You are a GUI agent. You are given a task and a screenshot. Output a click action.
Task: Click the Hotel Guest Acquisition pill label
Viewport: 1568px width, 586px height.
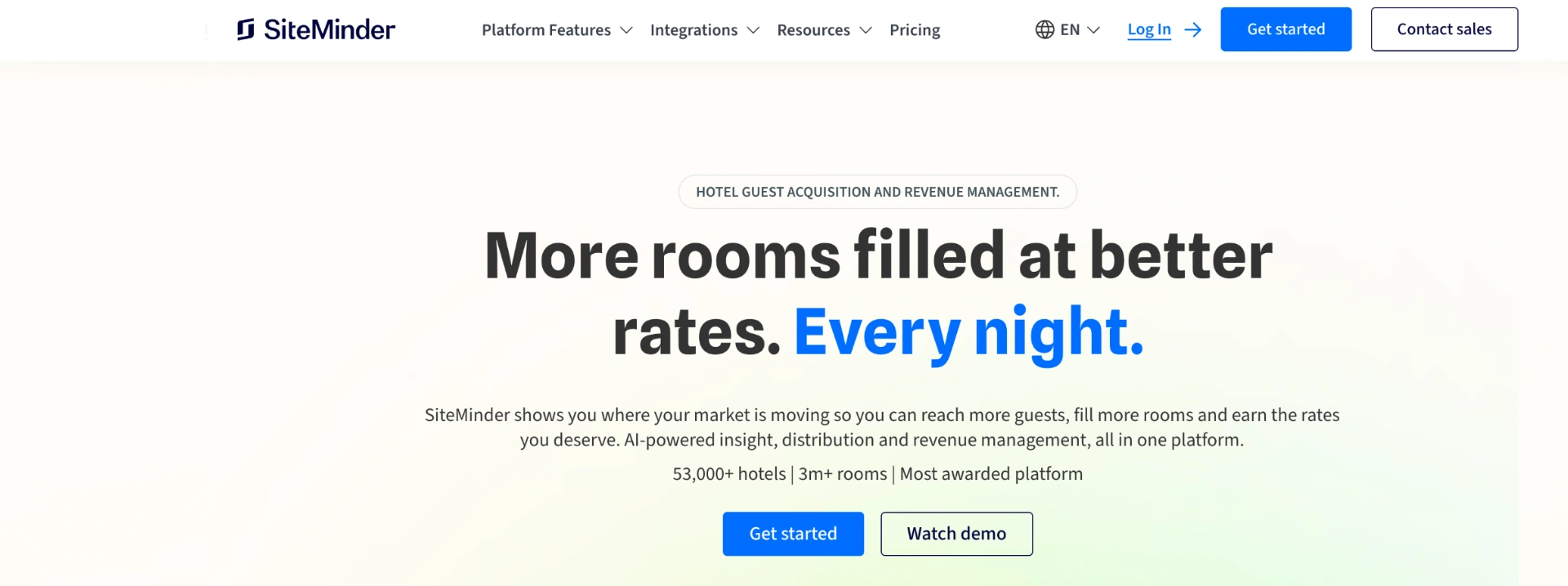click(x=878, y=192)
